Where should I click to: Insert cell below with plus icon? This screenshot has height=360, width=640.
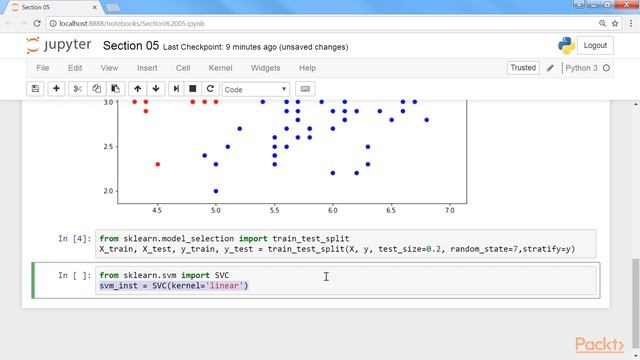point(56,89)
